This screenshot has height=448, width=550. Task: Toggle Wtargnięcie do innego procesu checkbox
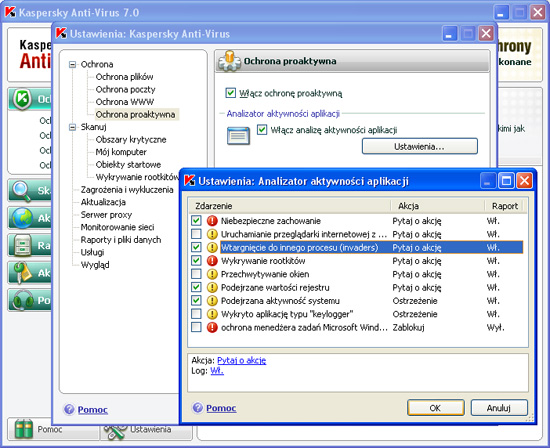[196, 247]
